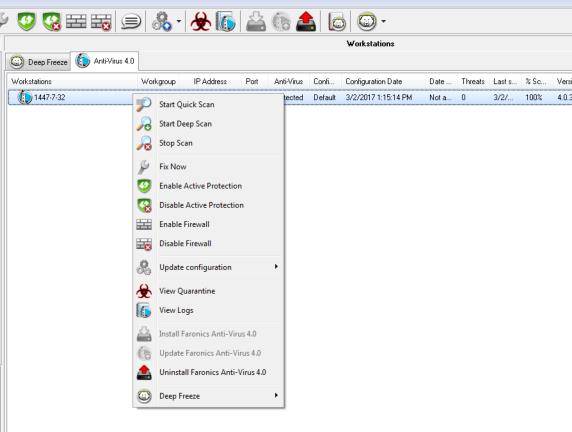
Task: Click the Default configuration cell
Action: pyautogui.click(x=324, y=97)
